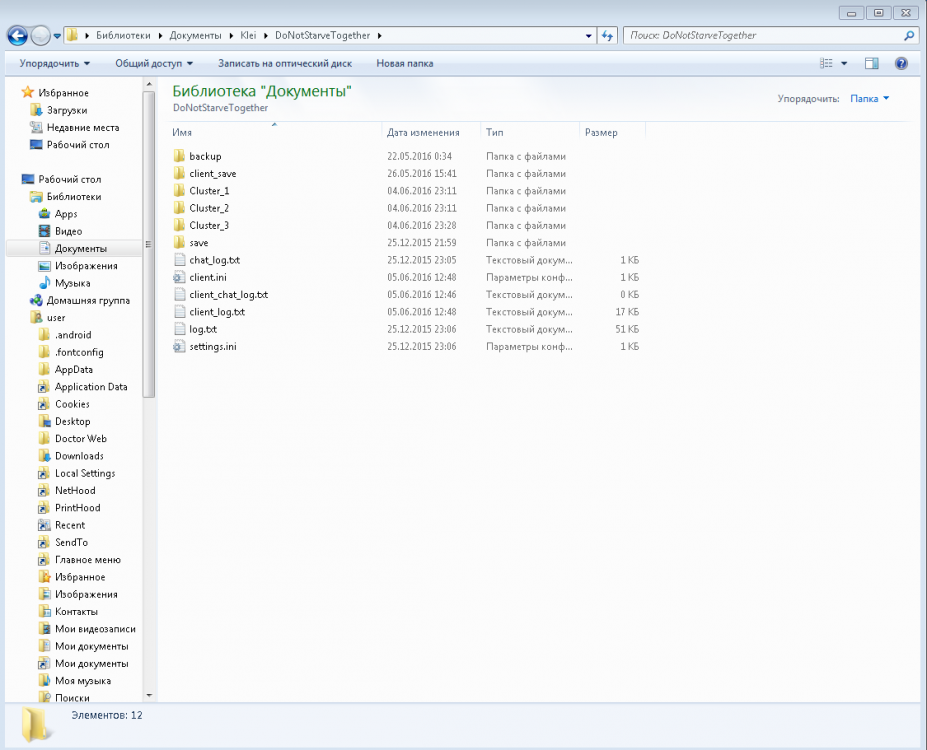Open Недавние места in sidebar
Screen dimensions: 927x750
74,127
